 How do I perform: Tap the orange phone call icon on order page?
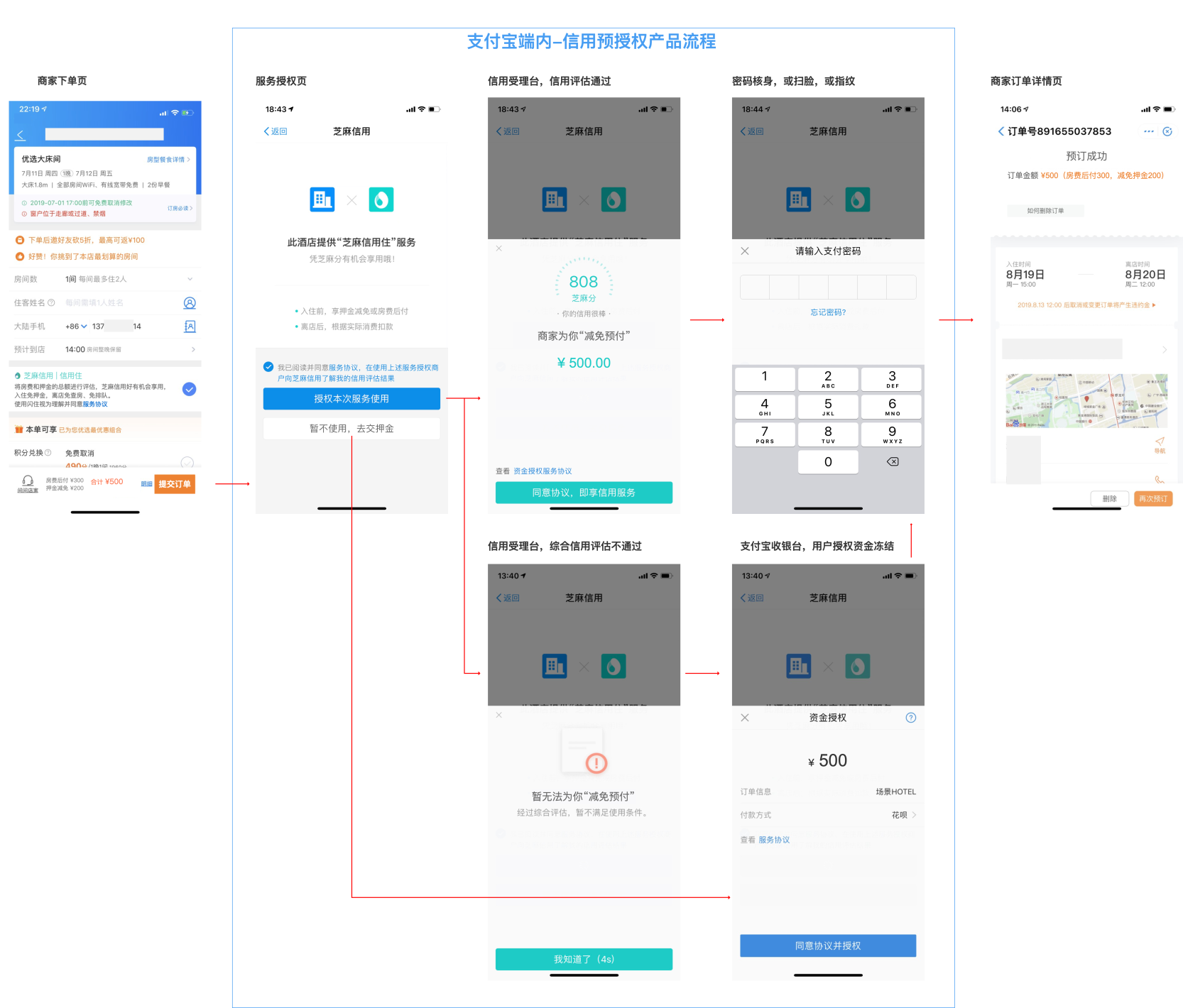(1160, 478)
